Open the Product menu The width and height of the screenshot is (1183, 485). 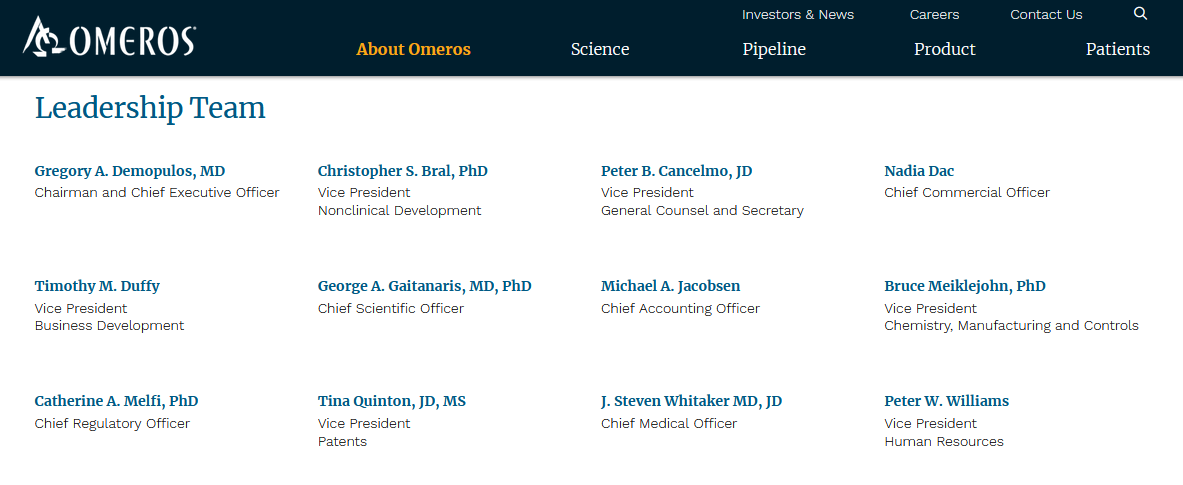pos(945,50)
